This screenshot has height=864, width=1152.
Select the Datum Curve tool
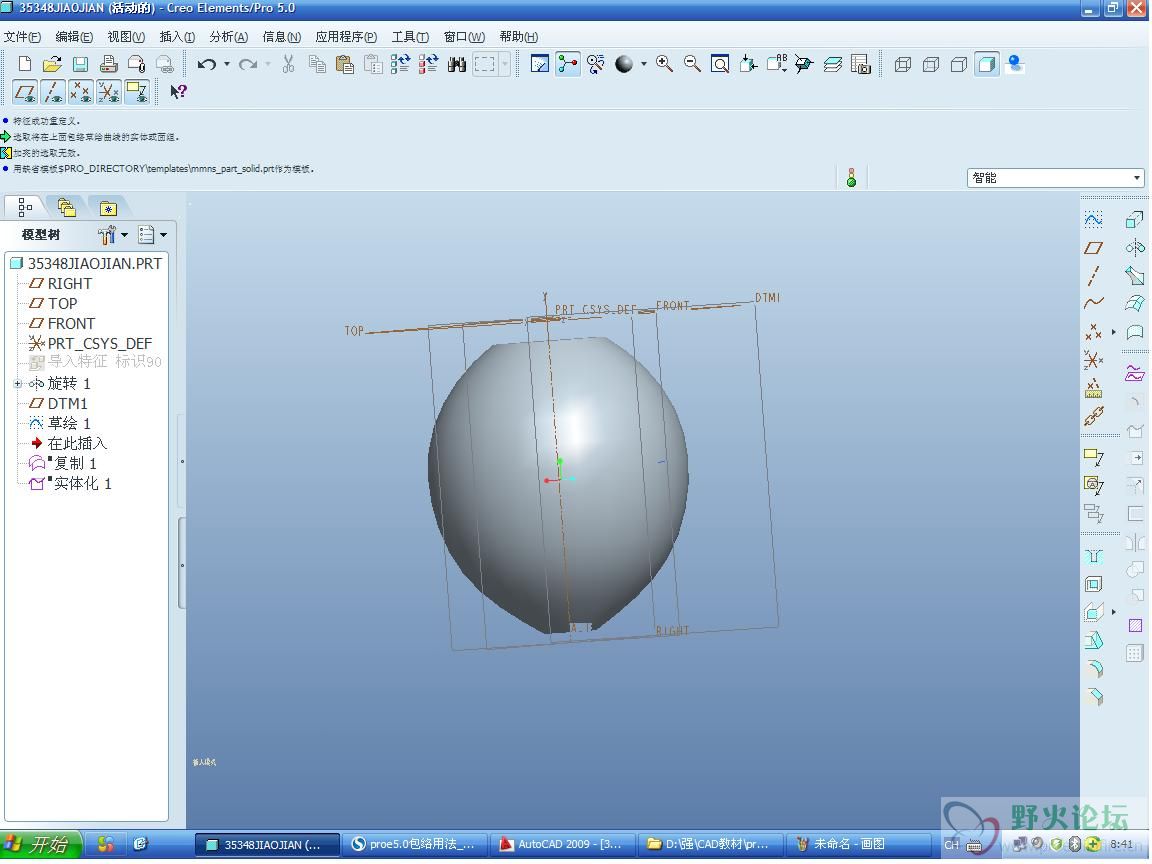pyautogui.click(x=1093, y=303)
